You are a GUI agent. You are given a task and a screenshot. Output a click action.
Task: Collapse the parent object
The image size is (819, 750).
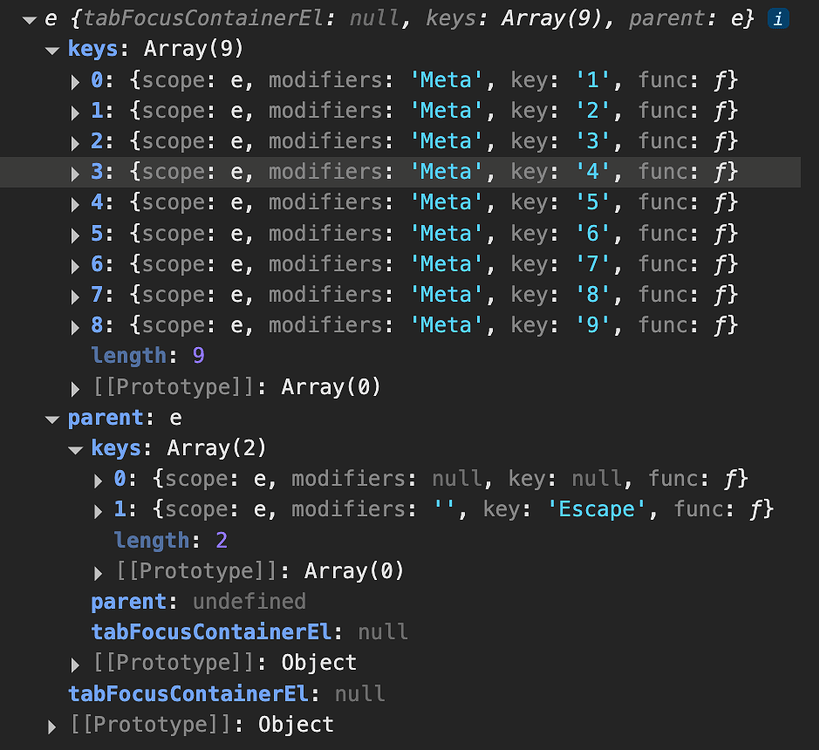pyautogui.click(x=51, y=417)
